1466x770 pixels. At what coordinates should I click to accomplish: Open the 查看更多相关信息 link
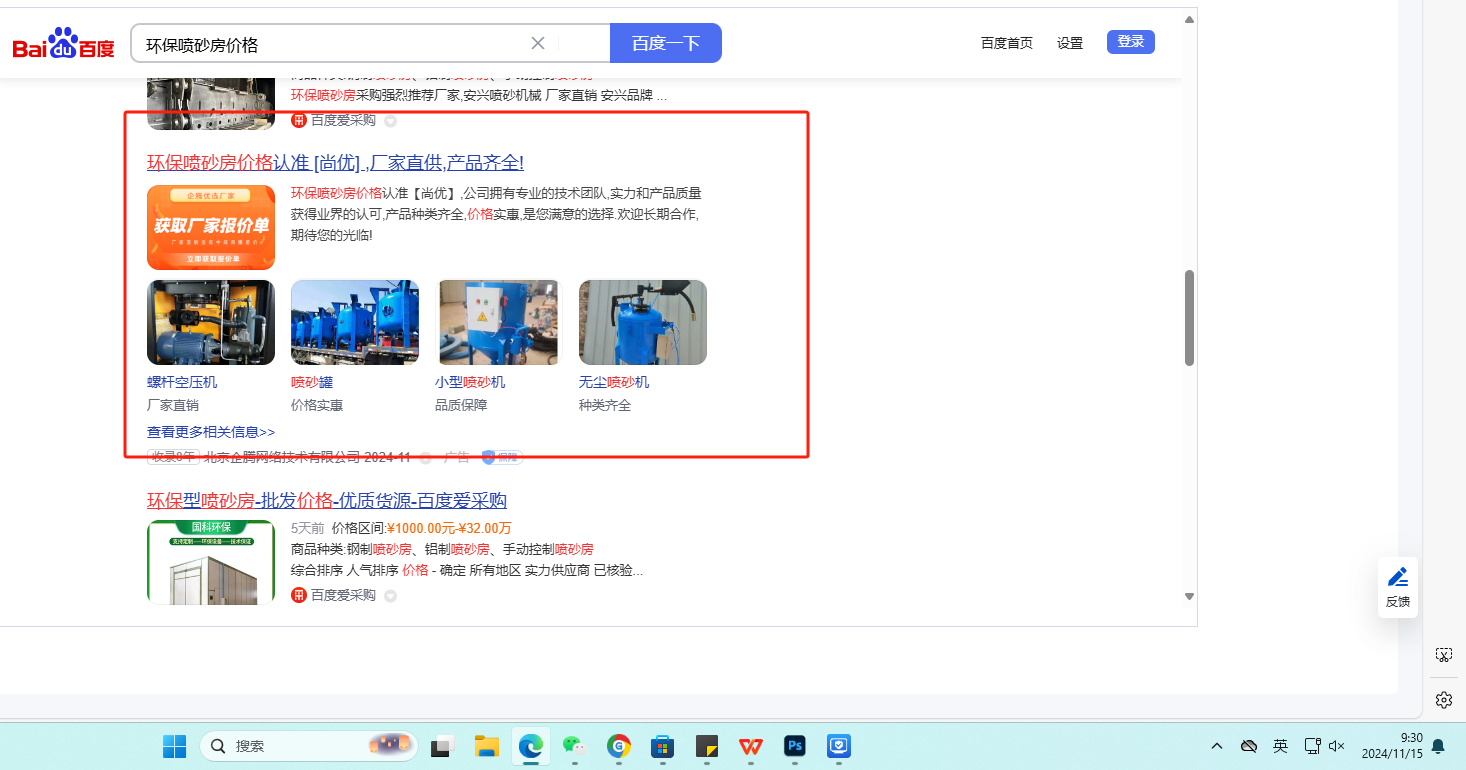point(211,432)
